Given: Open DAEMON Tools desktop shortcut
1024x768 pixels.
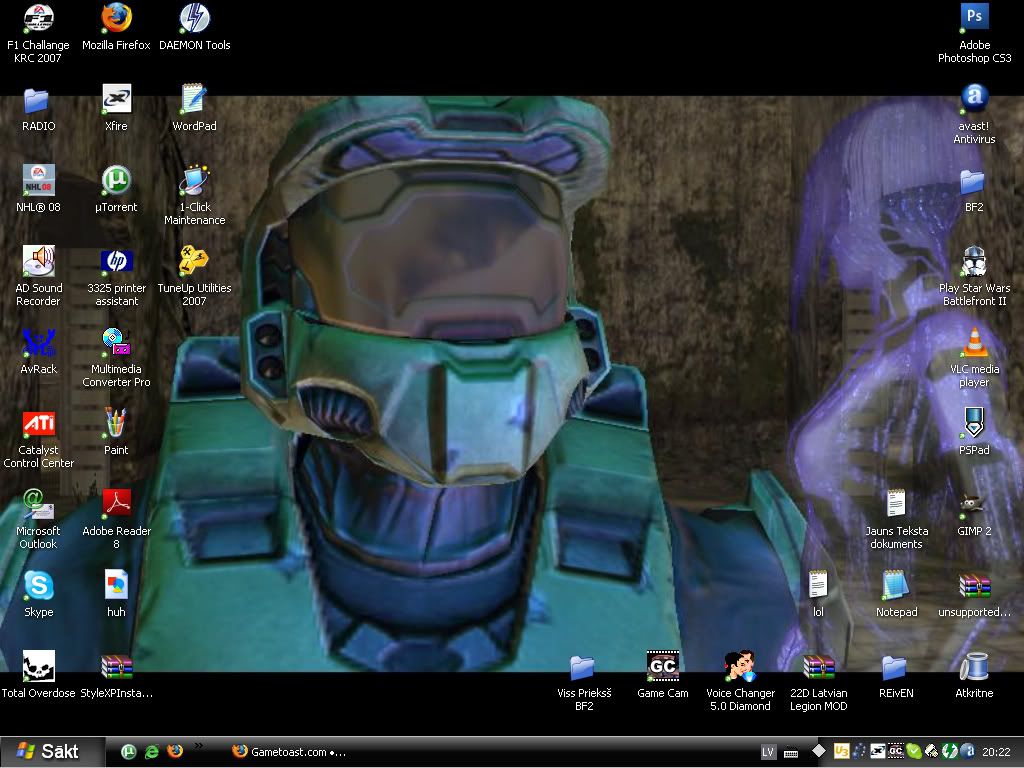Looking at the screenshot, I should (x=195, y=27).
